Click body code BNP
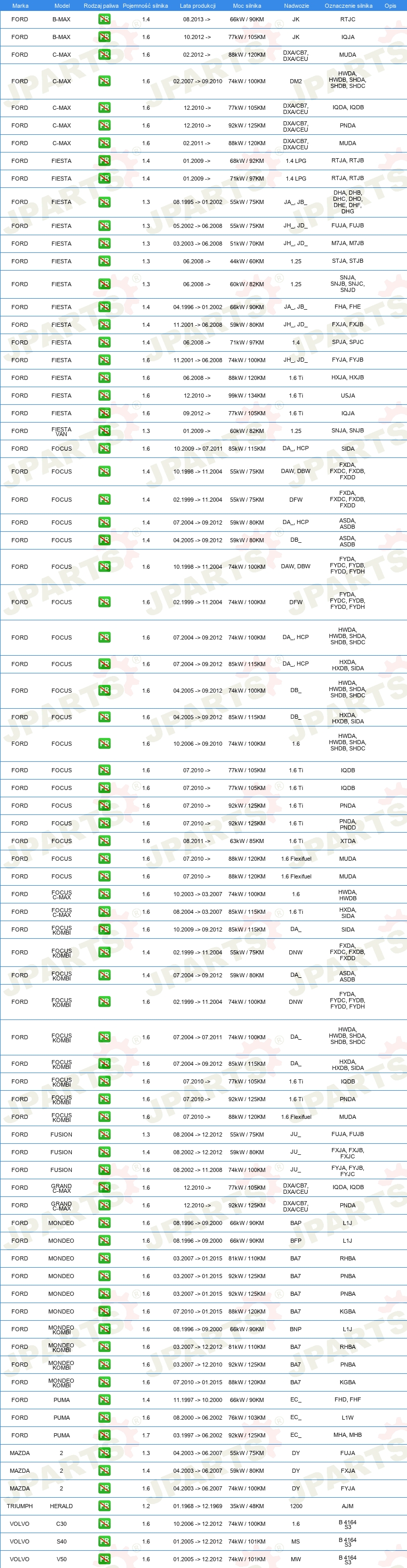 [x=296, y=1329]
